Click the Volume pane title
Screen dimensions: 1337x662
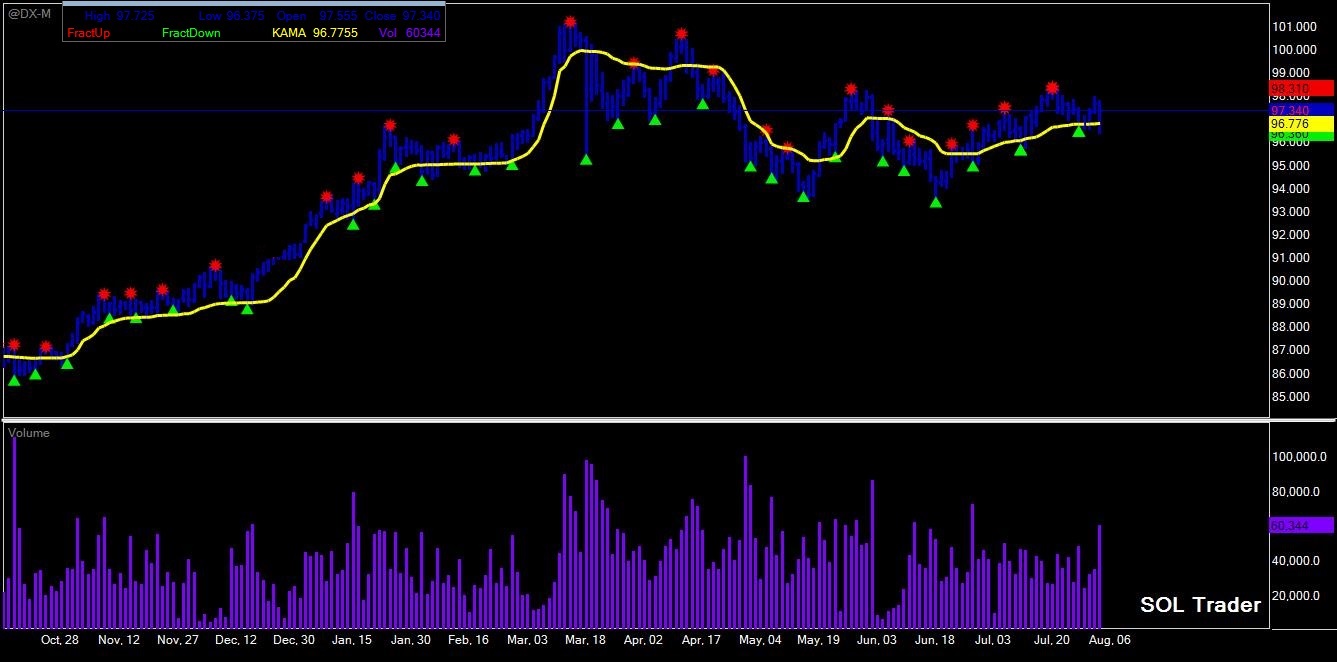point(29,433)
